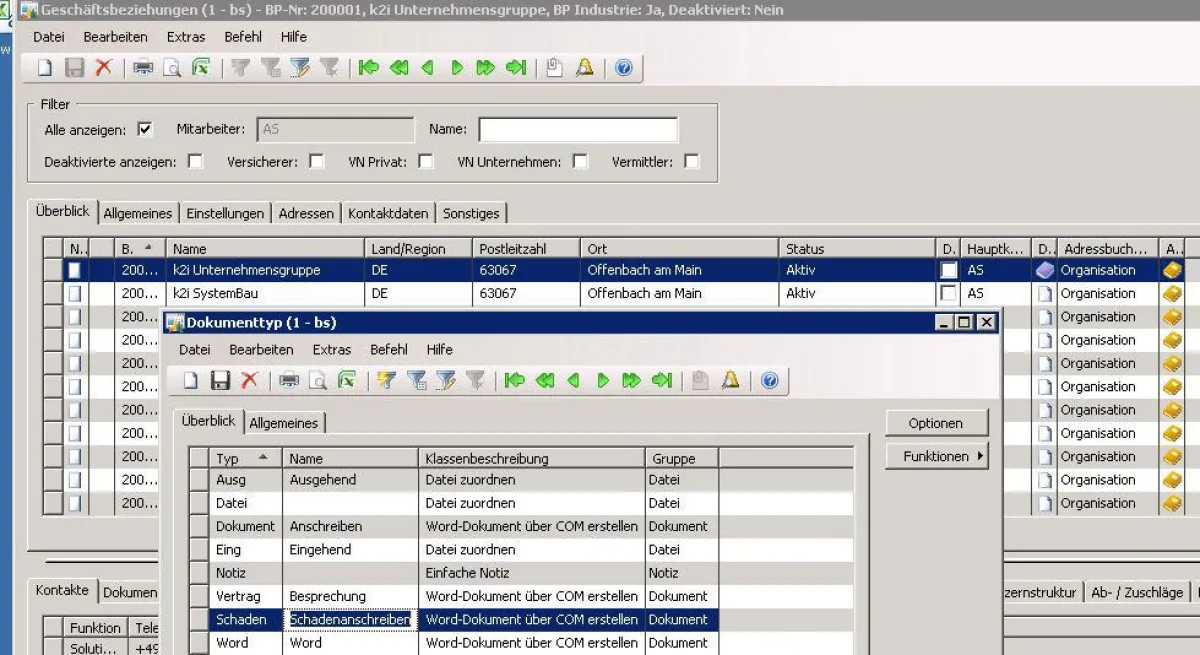Open the Befehl menu in main window

click(x=243, y=36)
